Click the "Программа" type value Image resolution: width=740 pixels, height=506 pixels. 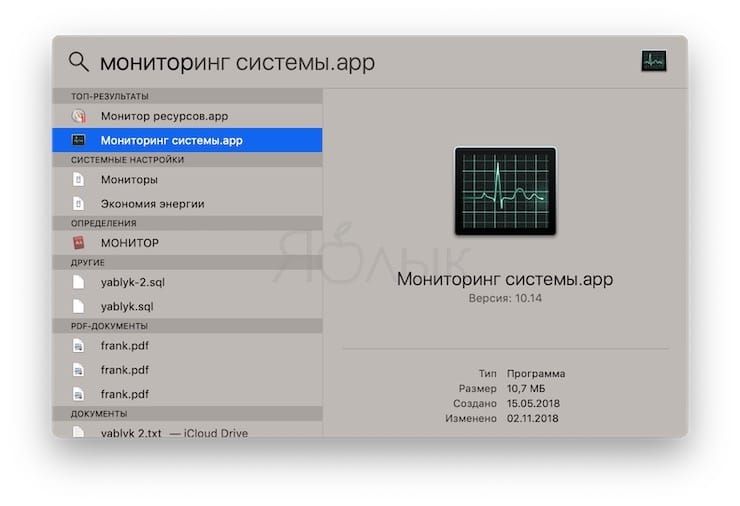536,374
